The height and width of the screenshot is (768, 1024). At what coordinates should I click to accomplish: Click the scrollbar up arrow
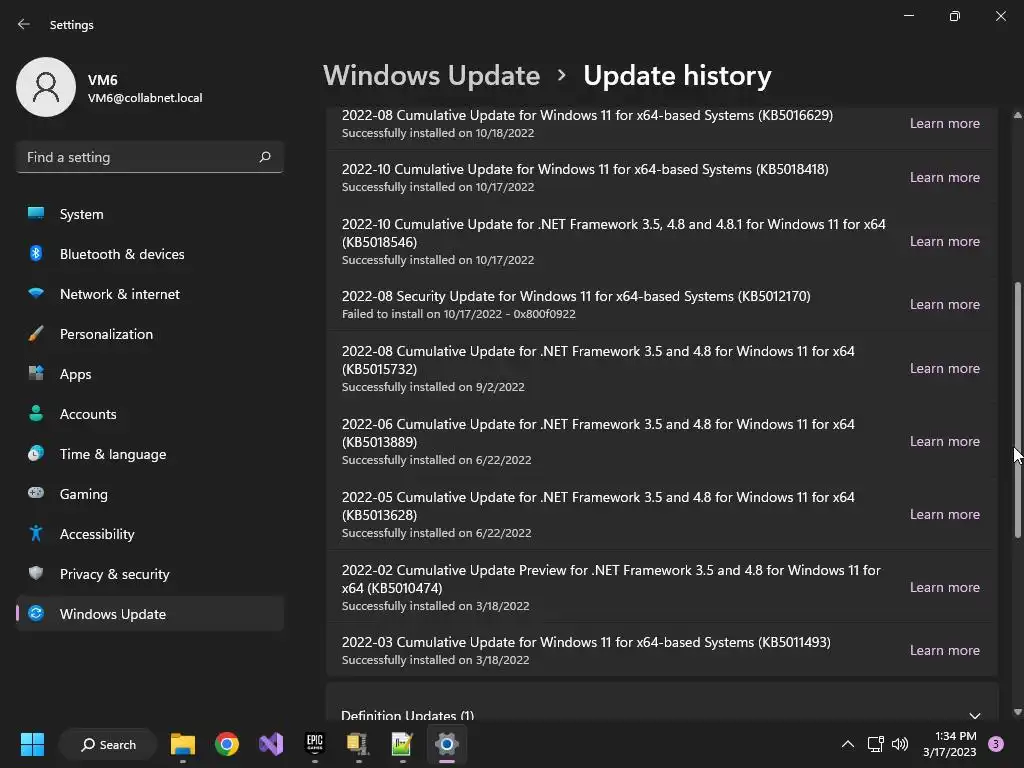(1017, 115)
